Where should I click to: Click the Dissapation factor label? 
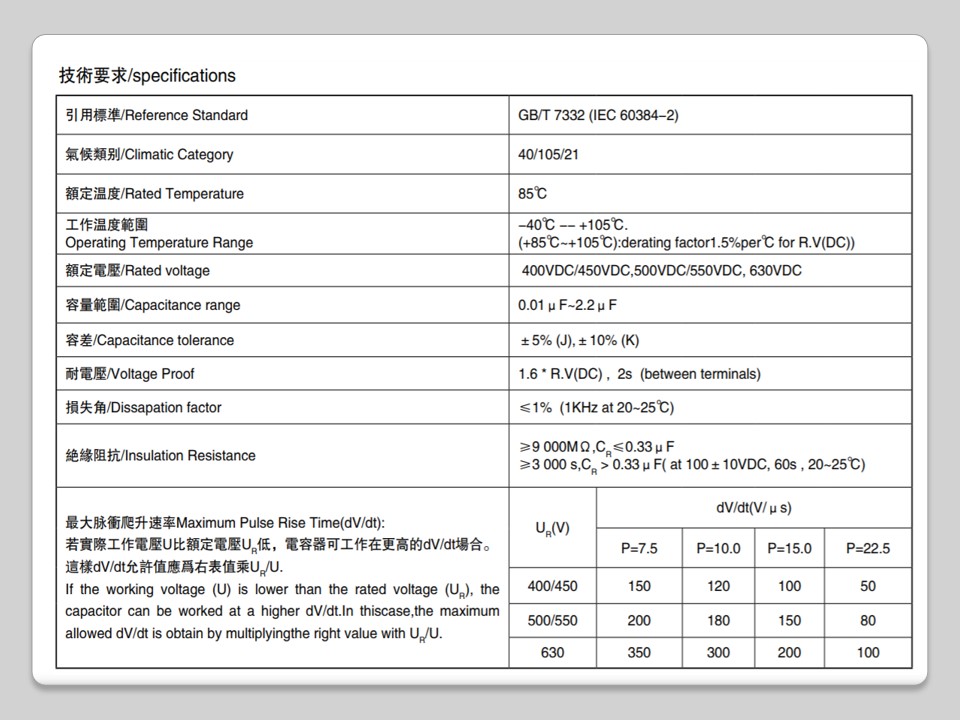pos(143,408)
